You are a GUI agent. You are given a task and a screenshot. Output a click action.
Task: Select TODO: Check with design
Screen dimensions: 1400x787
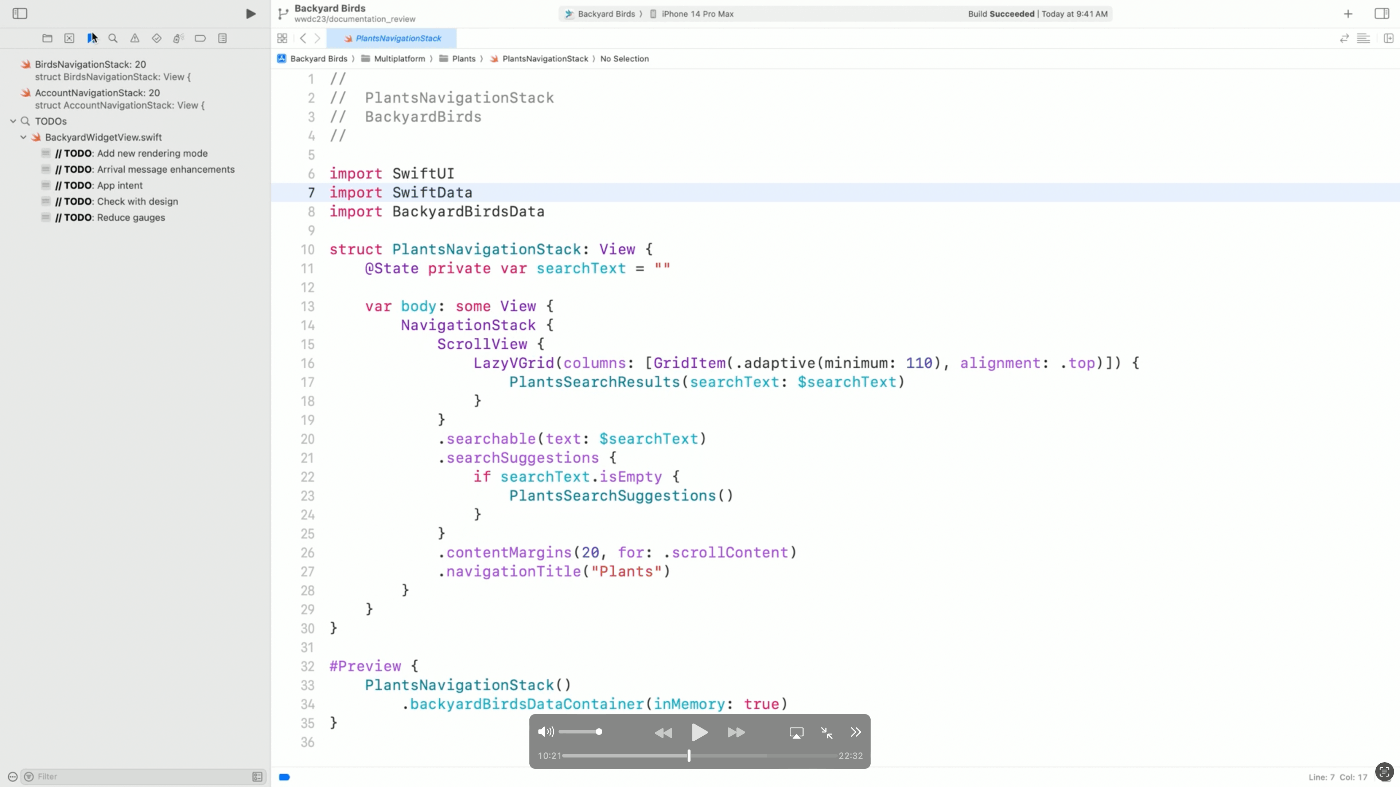(x=135, y=201)
